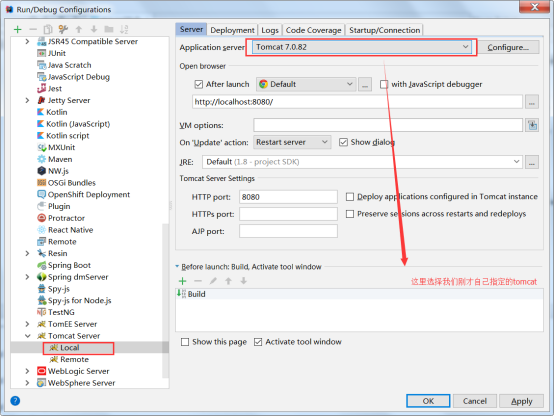Click the Apply button
This screenshot has width=554, height=416.
[x=521, y=401]
